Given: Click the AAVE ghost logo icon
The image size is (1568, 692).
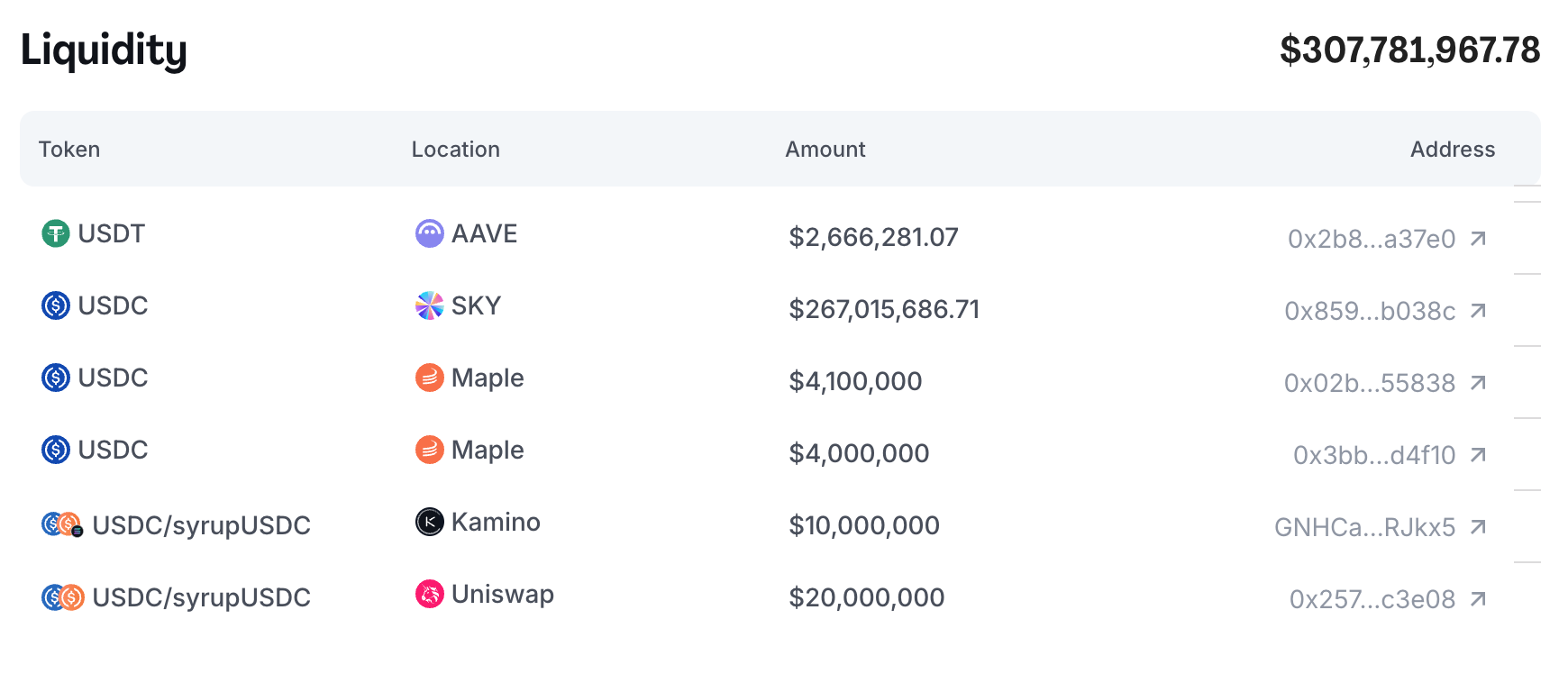Looking at the screenshot, I should tap(429, 234).
